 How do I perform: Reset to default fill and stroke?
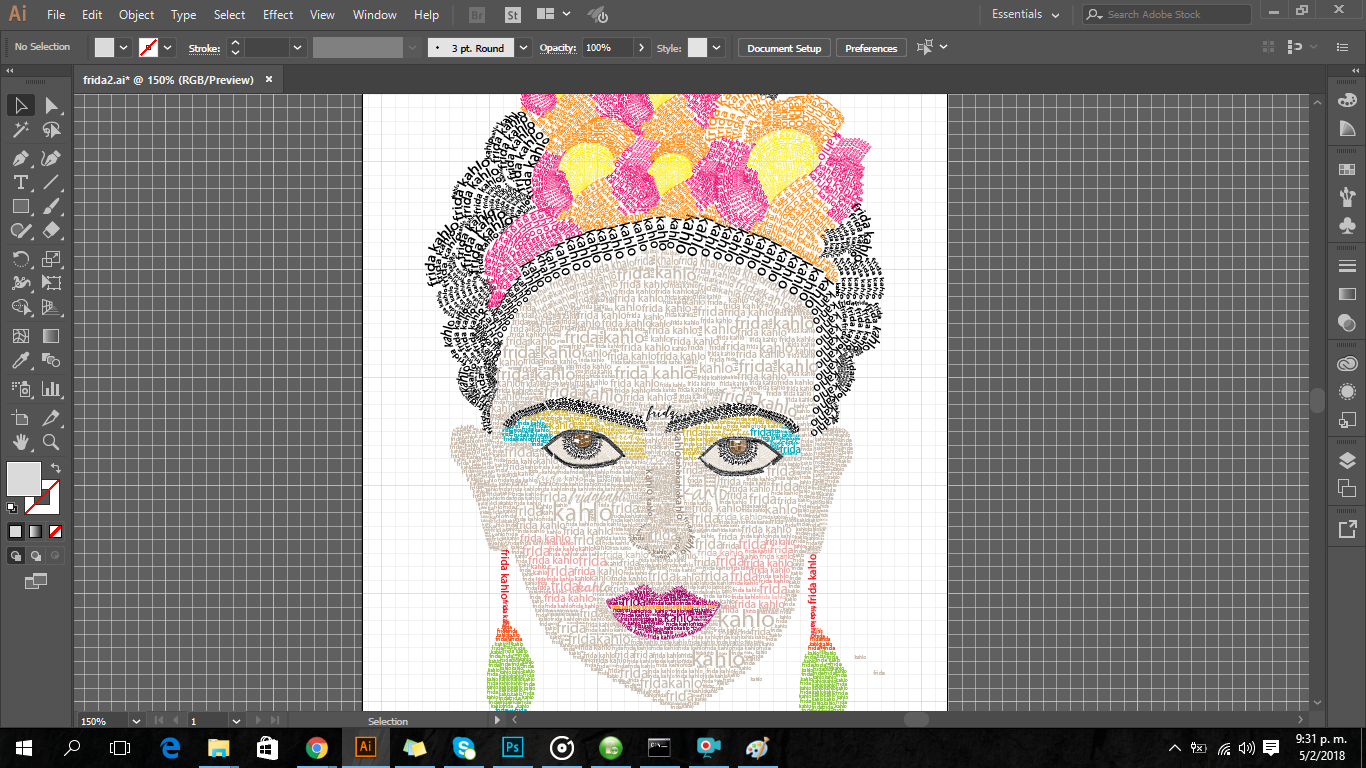12,508
